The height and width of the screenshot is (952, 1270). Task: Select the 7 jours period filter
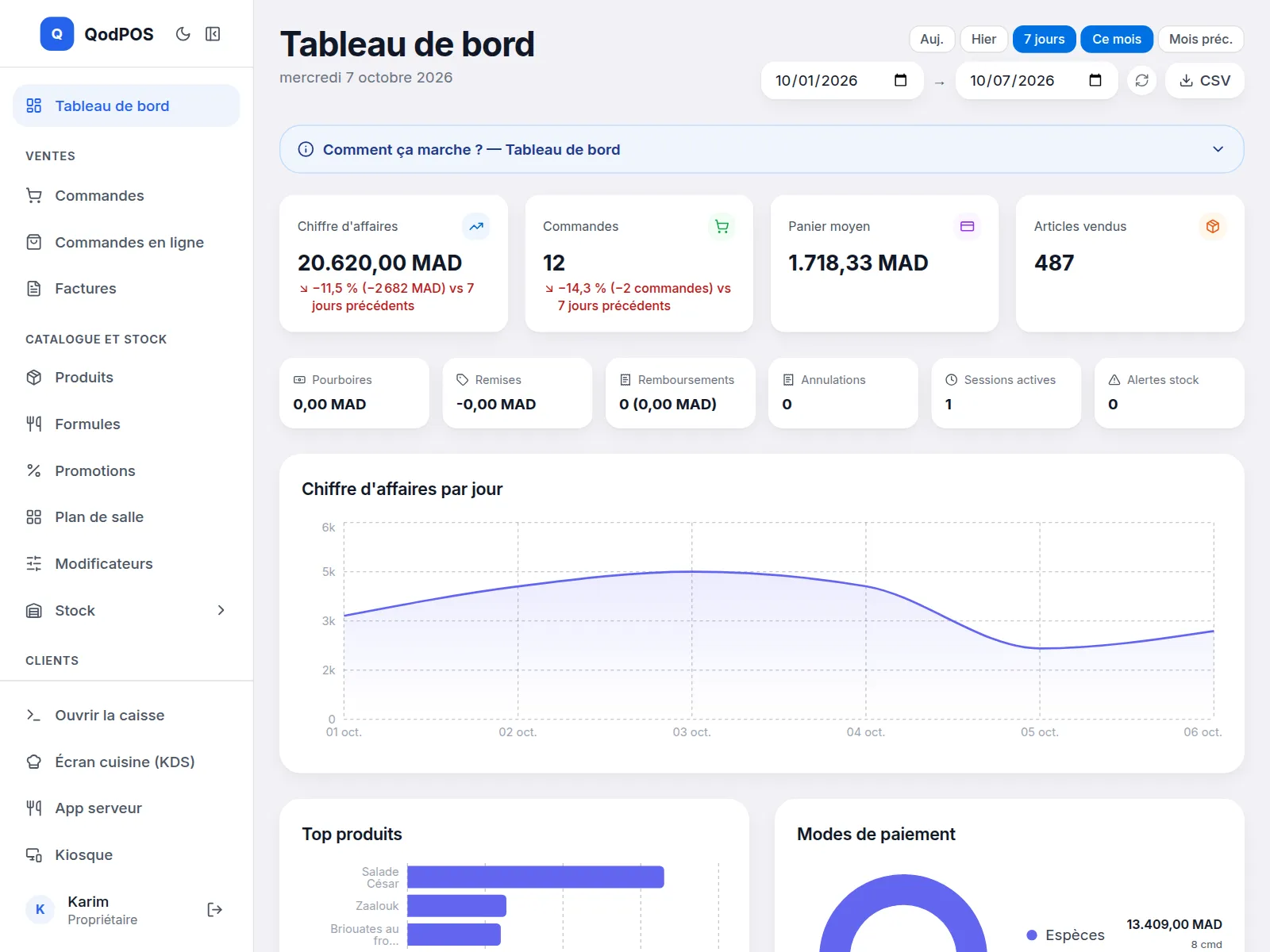click(1044, 39)
